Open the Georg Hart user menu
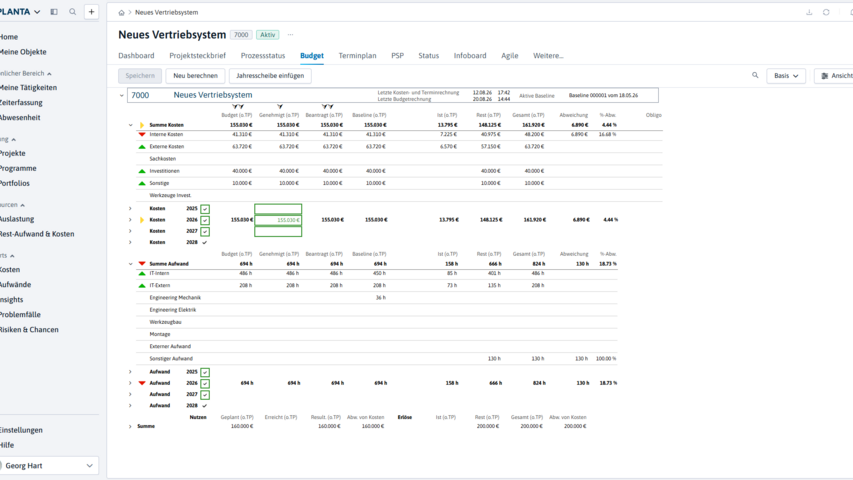The width and height of the screenshot is (853, 480). tap(48, 466)
